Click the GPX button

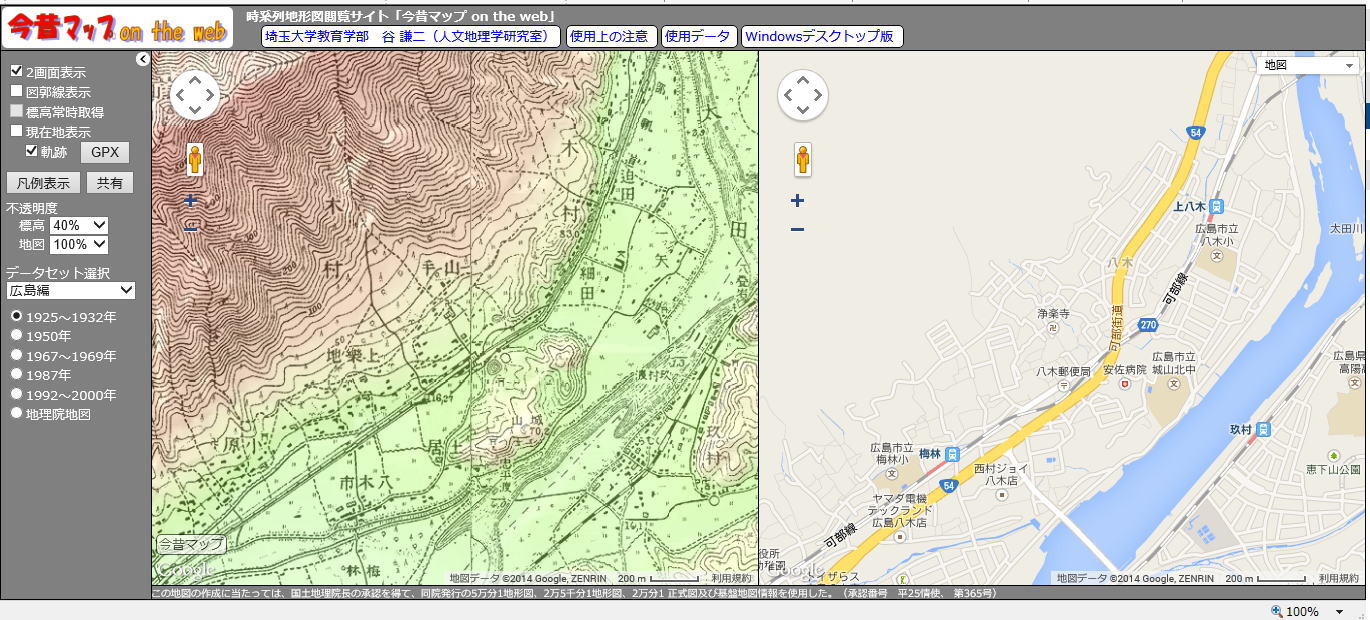click(x=105, y=152)
